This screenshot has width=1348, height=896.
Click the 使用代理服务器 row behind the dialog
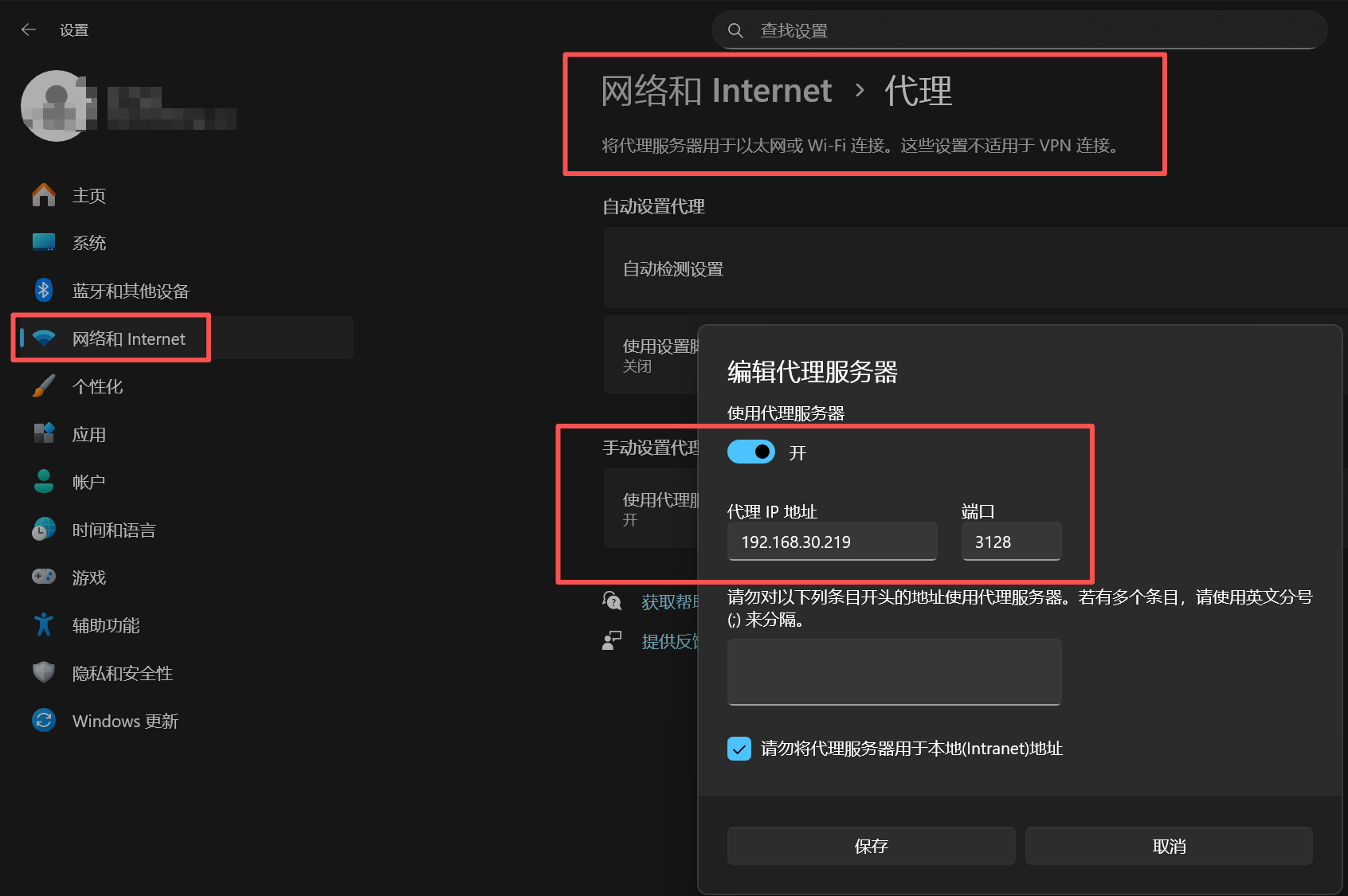coord(651,508)
